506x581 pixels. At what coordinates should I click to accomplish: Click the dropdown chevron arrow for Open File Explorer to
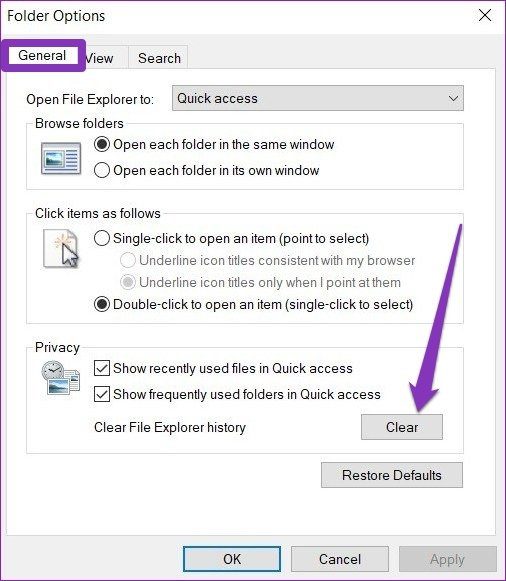(453, 99)
